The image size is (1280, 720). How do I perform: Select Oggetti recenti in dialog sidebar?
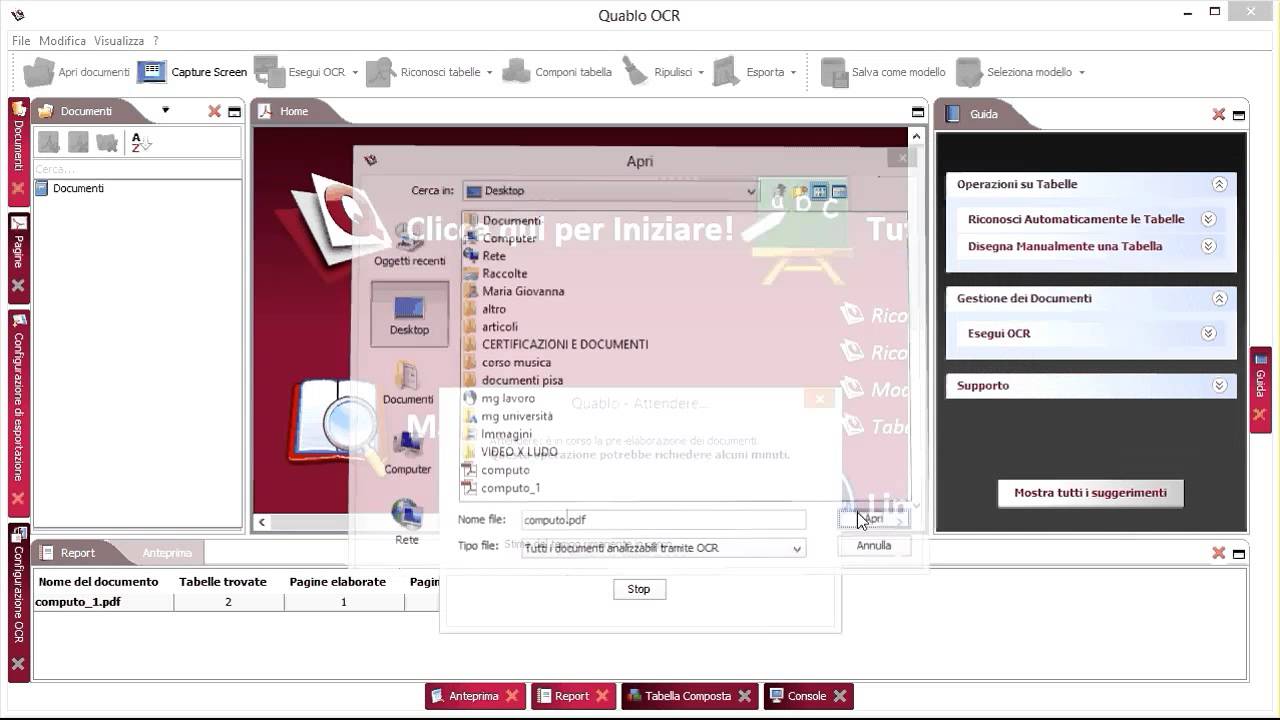pyautogui.click(x=409, y=244)
